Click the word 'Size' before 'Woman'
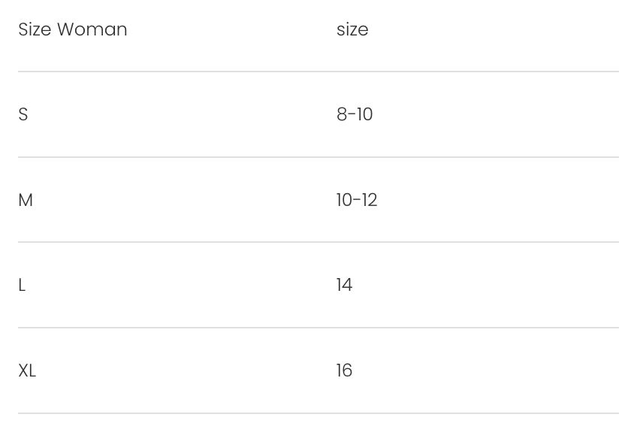This screenshot has height=436, width=640. point(34,30)
